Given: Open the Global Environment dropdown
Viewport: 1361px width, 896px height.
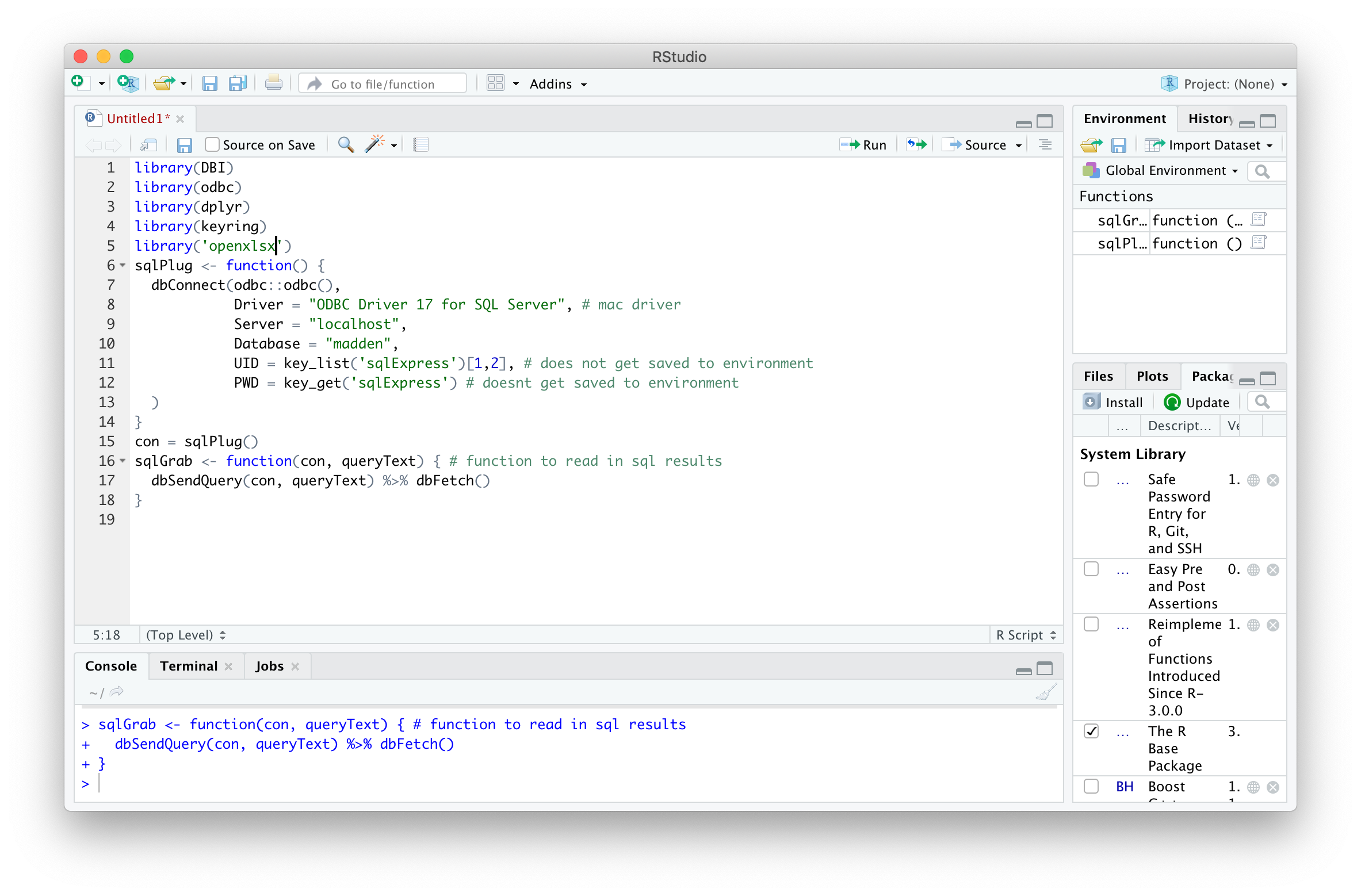Looking at the screenshot, I should [1166, 170].
